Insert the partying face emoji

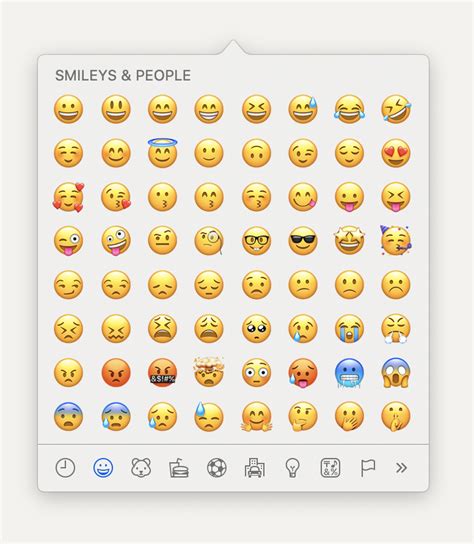[x=396, y=240]
